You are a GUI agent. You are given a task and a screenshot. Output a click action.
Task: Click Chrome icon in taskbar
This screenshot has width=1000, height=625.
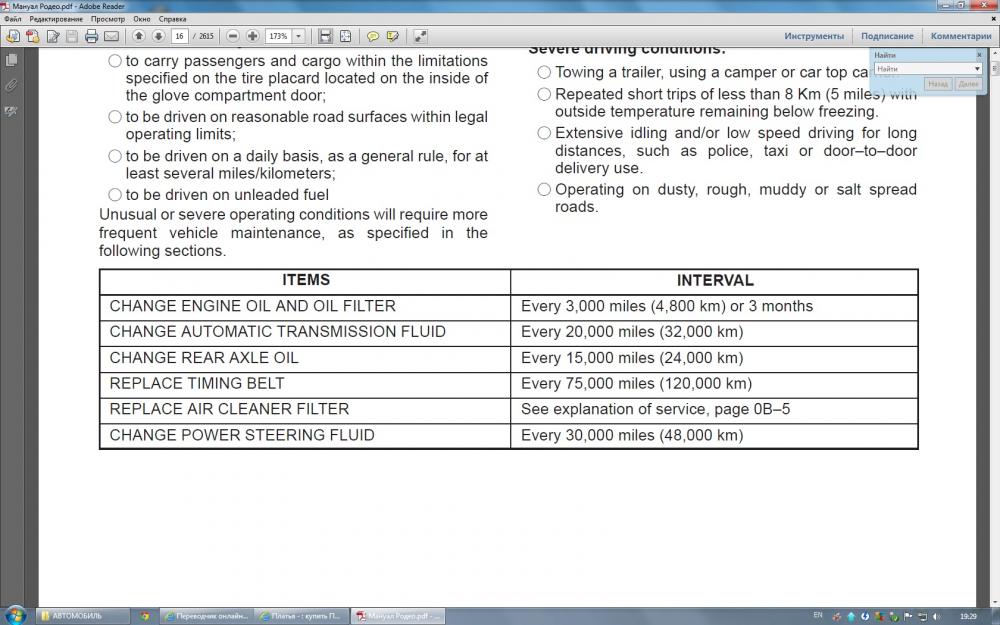145,616
